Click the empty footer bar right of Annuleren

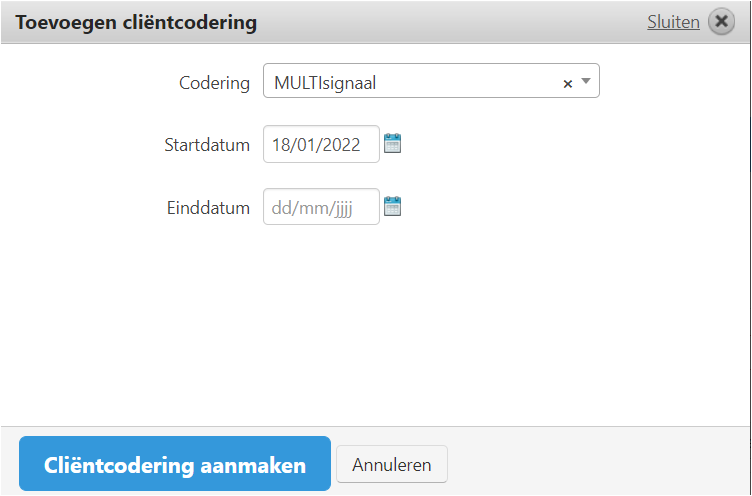pyautogui.click(x=600, y=464)
